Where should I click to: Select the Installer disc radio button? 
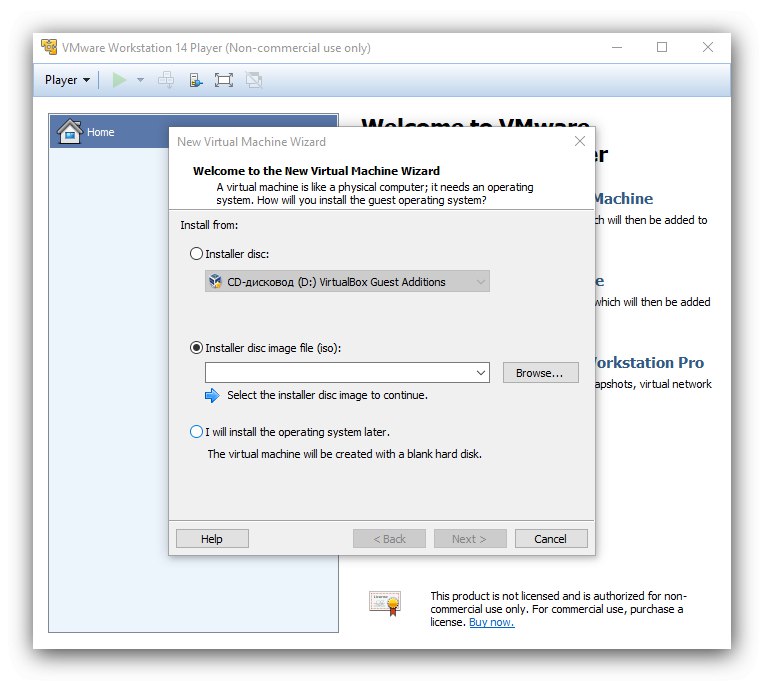click(196, 254)
